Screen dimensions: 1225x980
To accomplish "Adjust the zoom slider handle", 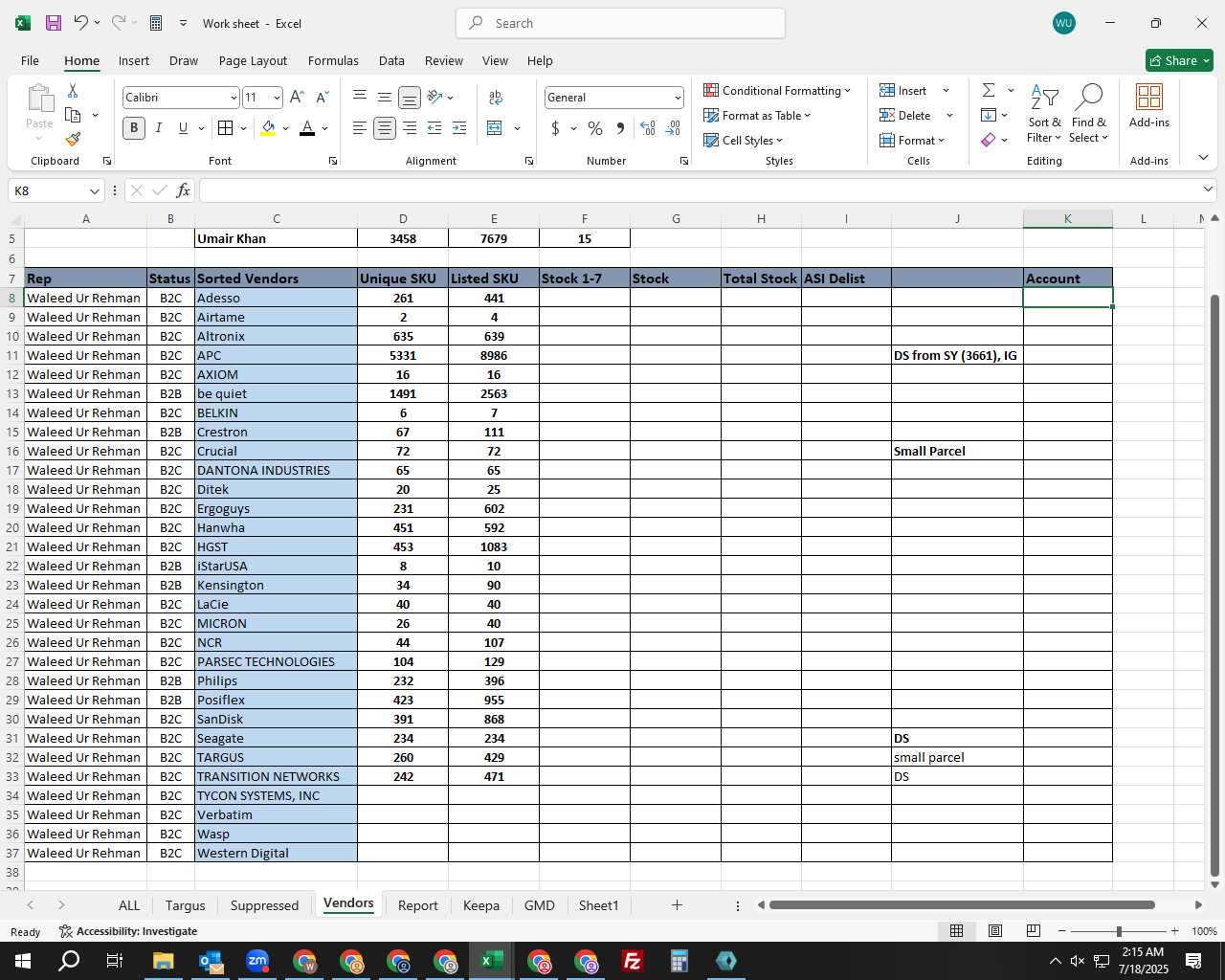I will 1118,931.
